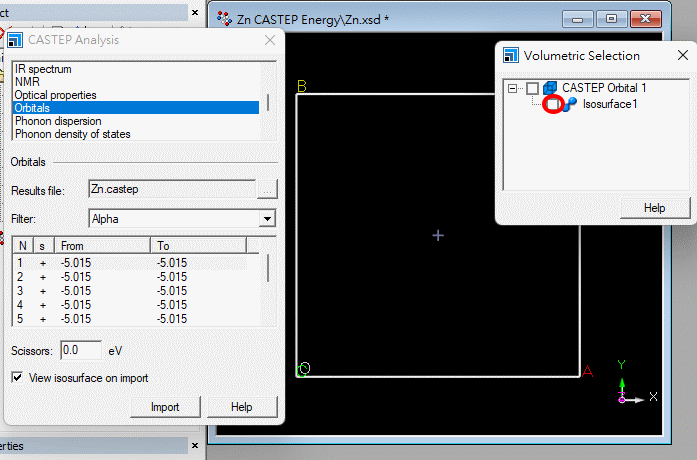This screenshot has width=697, height=460.
Task: Select Optical properties in analysis list
Action: [55, 95]
